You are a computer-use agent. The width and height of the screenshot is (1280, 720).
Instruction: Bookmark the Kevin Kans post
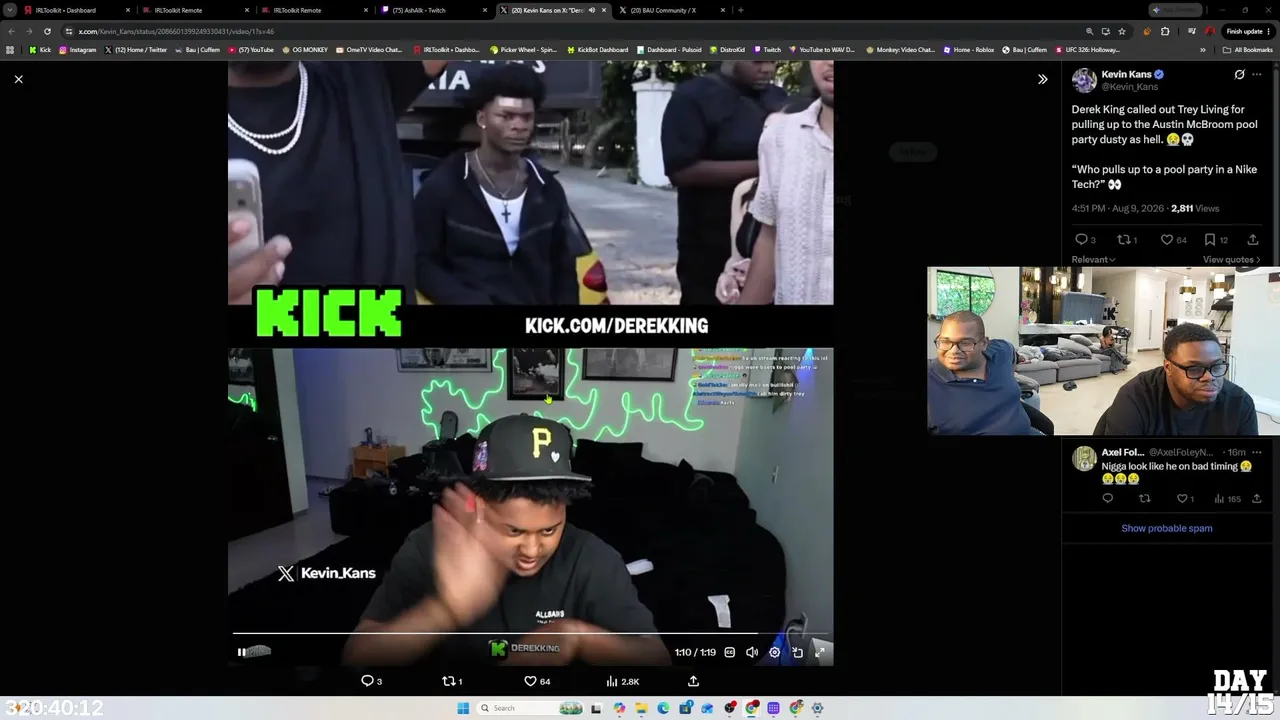coord(1215,240)
